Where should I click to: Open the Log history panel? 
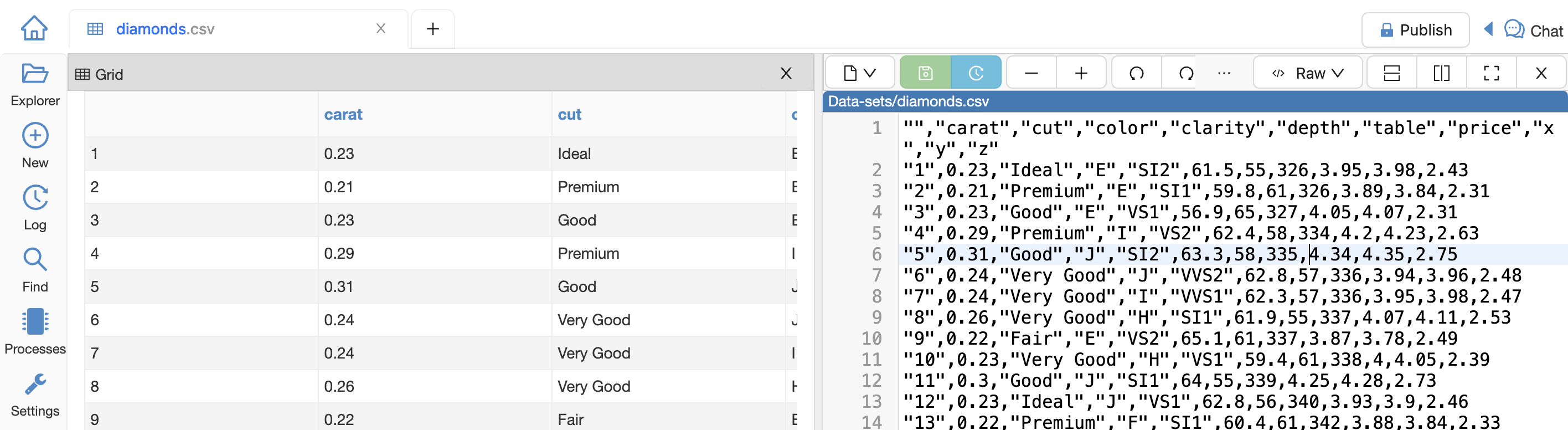pos(35,208)
